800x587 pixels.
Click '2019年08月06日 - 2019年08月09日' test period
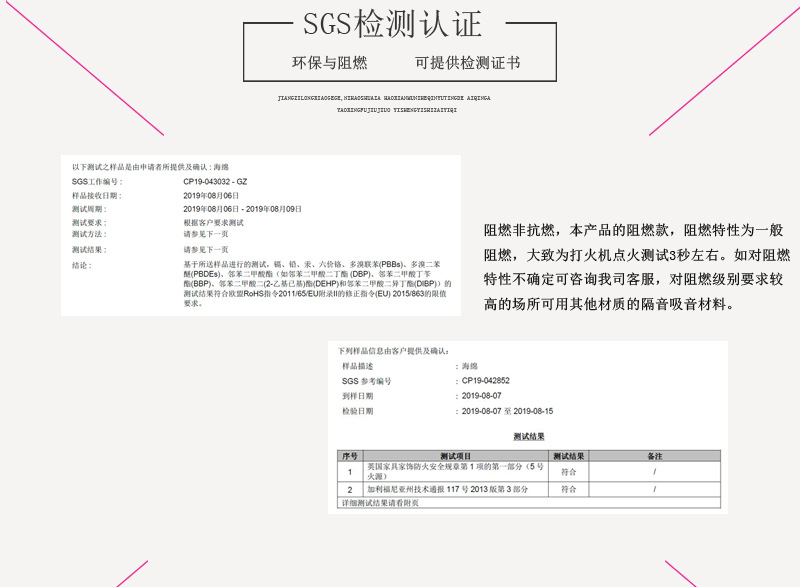[x=243, y=209]
